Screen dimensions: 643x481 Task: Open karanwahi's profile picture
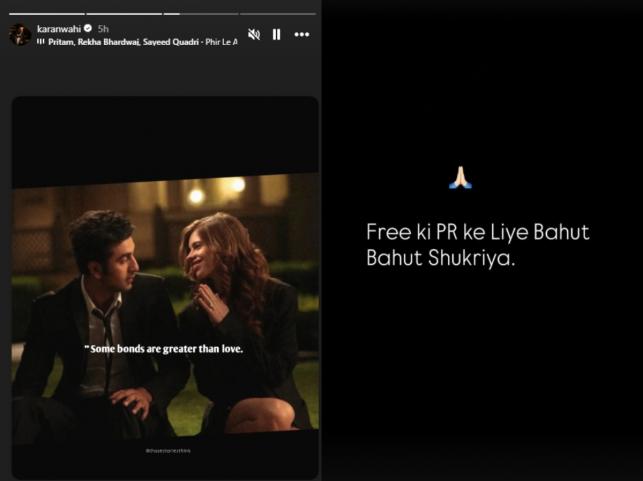click(x=19, y=34)
